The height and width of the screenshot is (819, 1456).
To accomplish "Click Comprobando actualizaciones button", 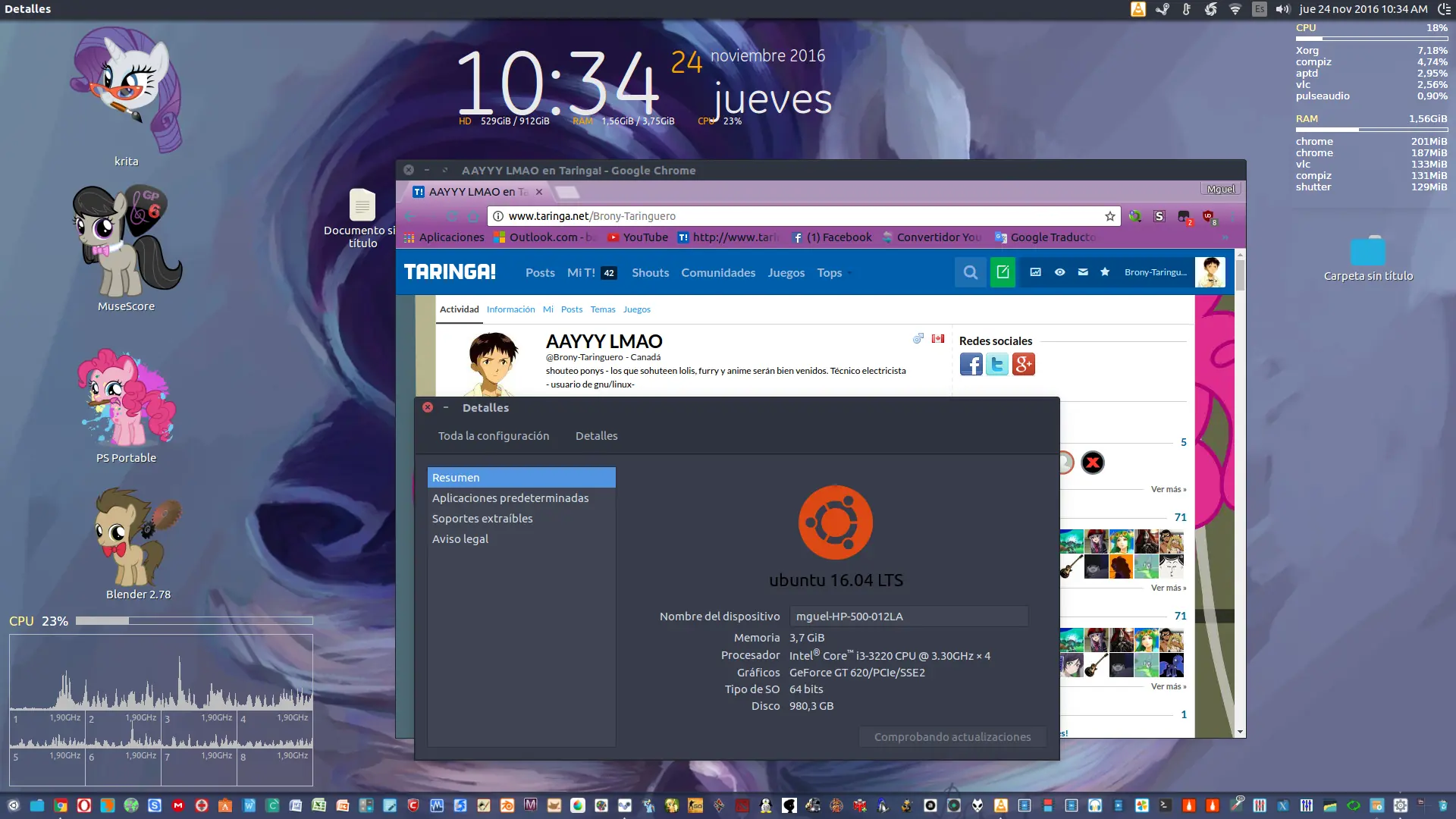I will pos(952,736).
